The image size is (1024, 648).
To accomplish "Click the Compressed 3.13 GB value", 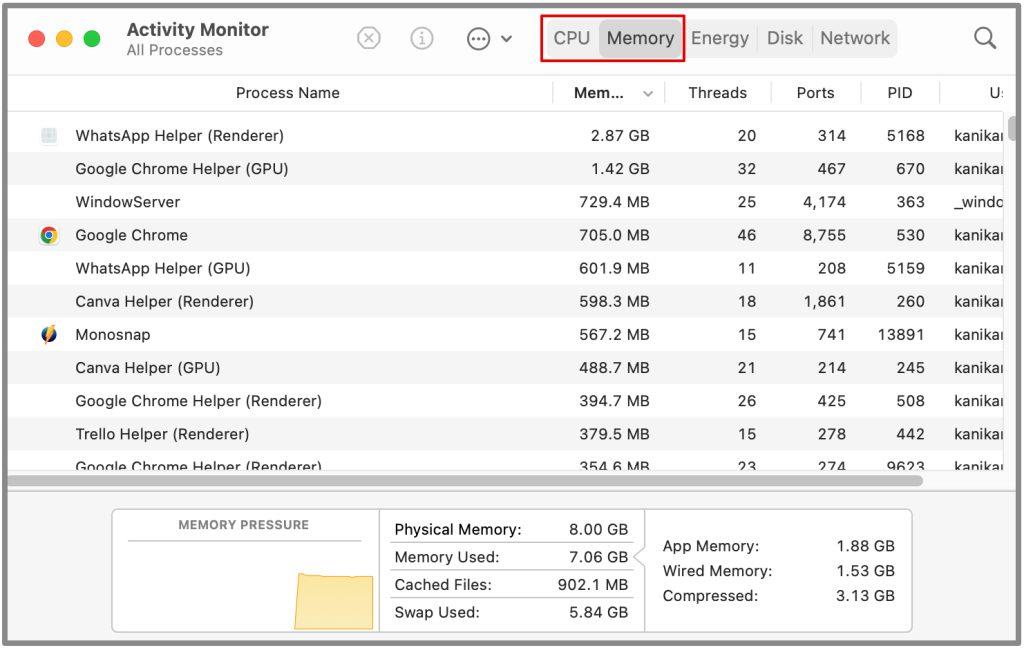I will (x=865, y=596).
